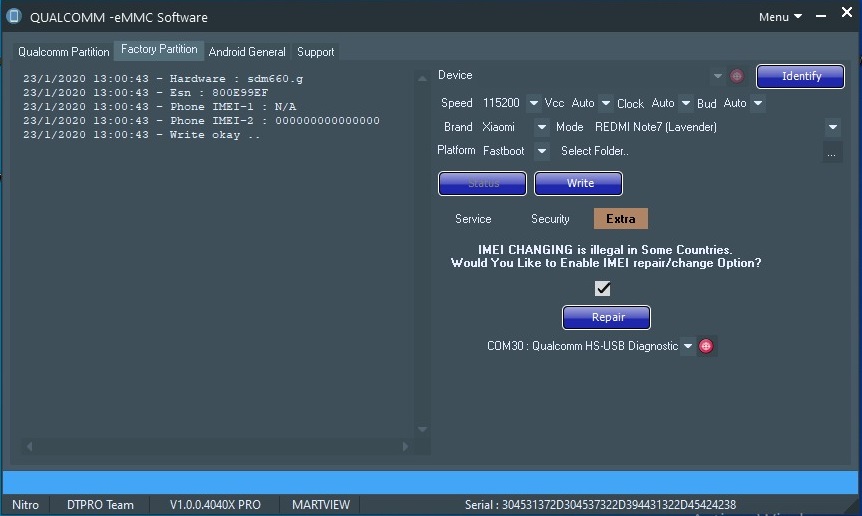Go to the Support tab
The image size is (862, 516).
316,52
